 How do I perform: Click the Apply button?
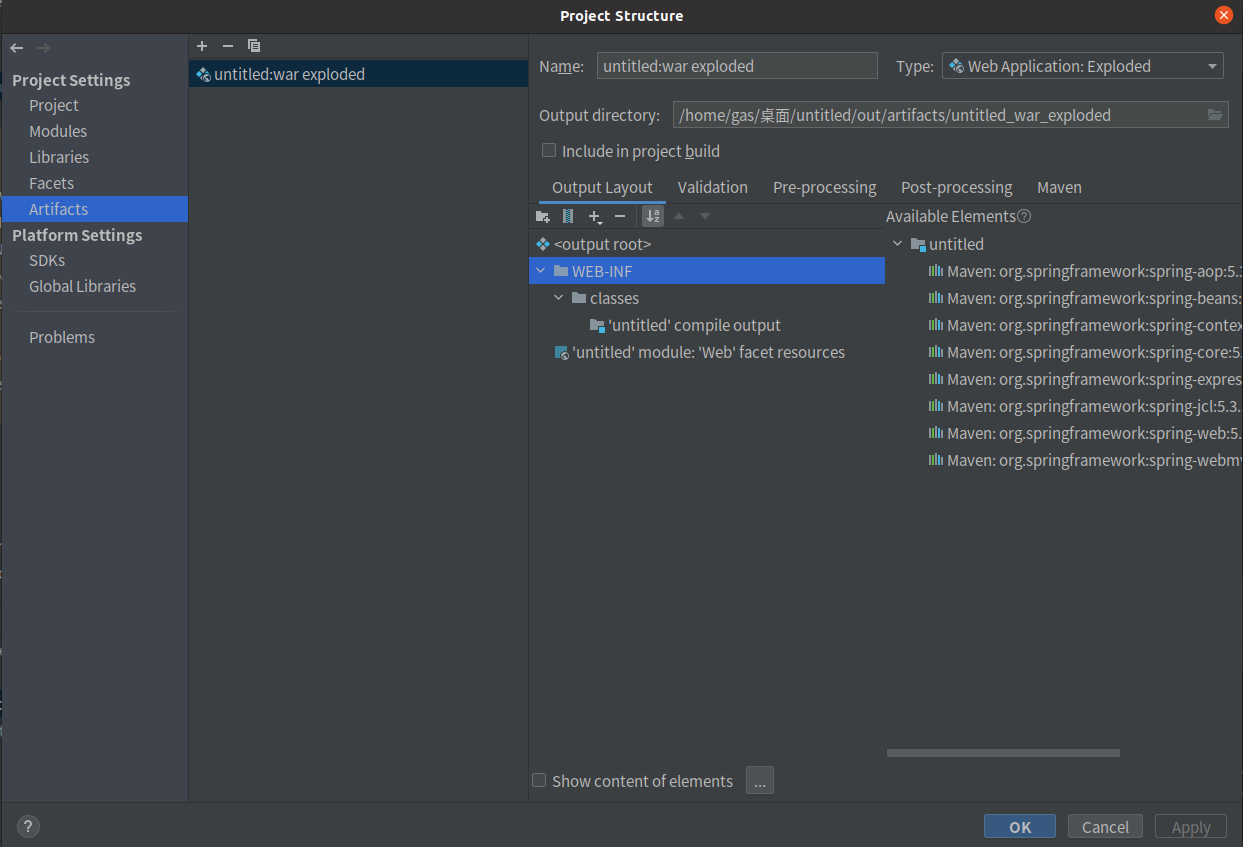(1191, 826)
